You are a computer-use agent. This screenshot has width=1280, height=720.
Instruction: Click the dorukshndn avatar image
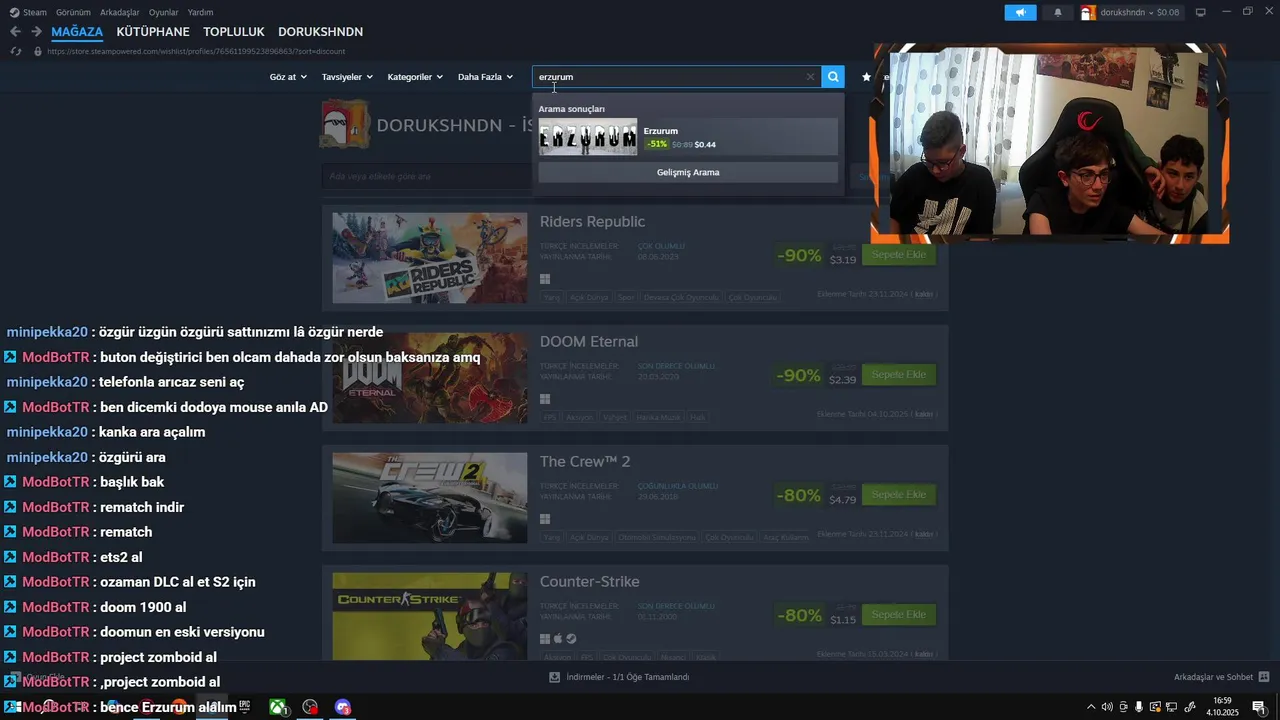[1088, 12]
